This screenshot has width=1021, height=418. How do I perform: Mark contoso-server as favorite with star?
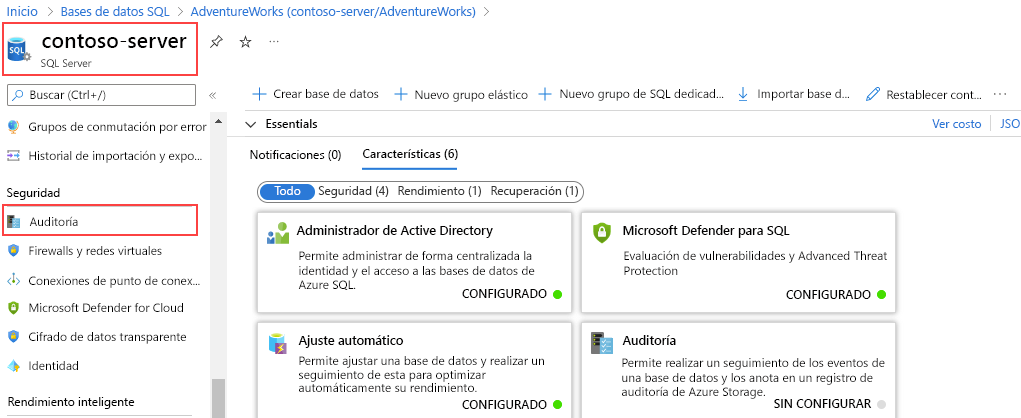245,42
